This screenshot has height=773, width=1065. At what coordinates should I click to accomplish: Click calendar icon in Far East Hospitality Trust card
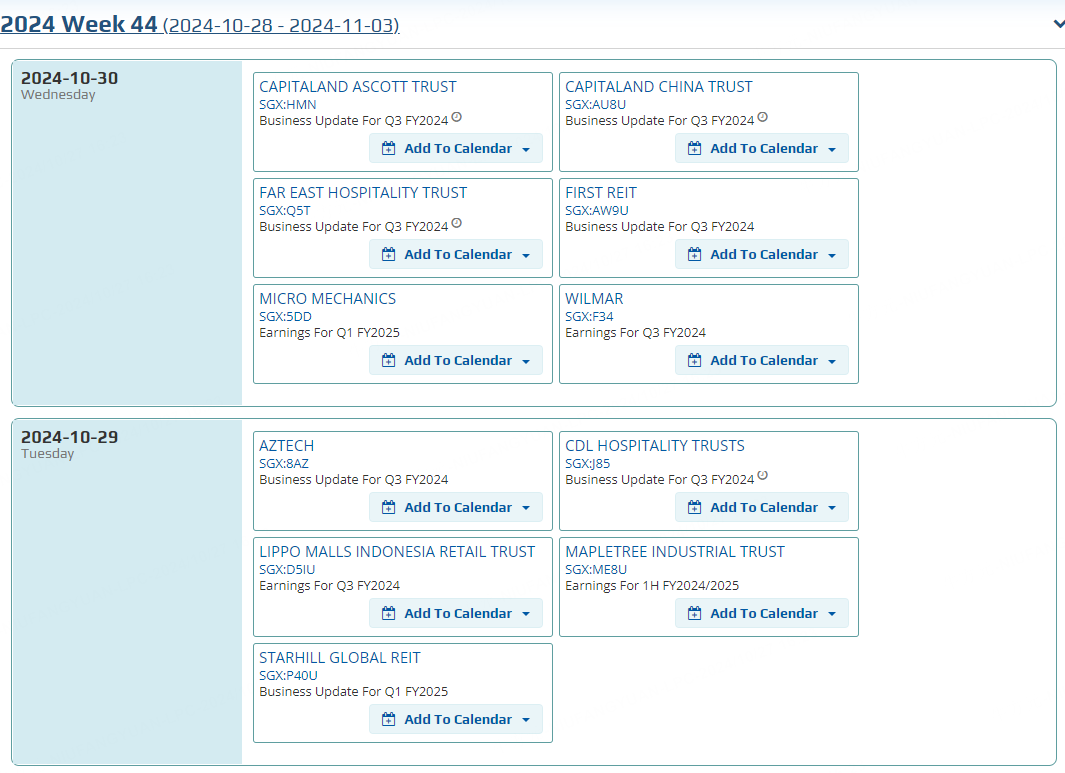389,255
